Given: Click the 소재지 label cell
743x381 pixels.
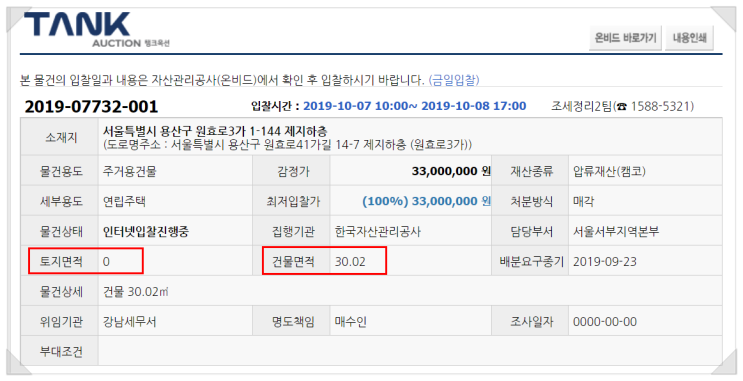Looking at the screenshot, I should 60,137.
